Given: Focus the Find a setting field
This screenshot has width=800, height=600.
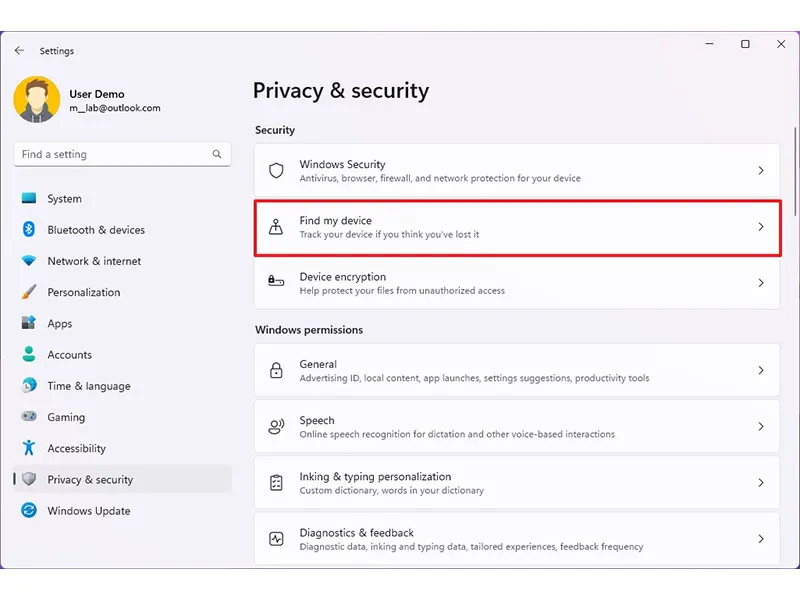Looking at the screenshot, I should [122, 154].
